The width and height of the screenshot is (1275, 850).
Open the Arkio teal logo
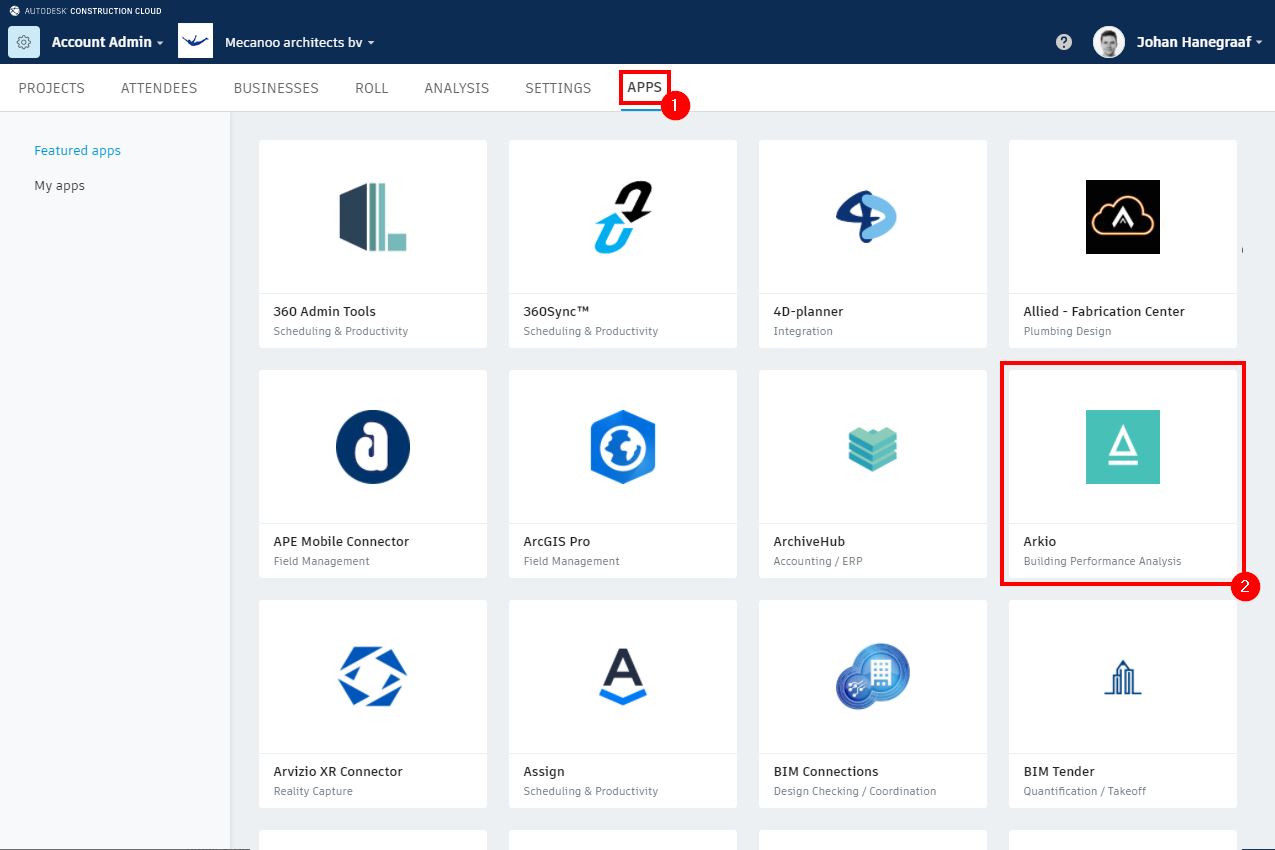click(x=1123, y=447)
